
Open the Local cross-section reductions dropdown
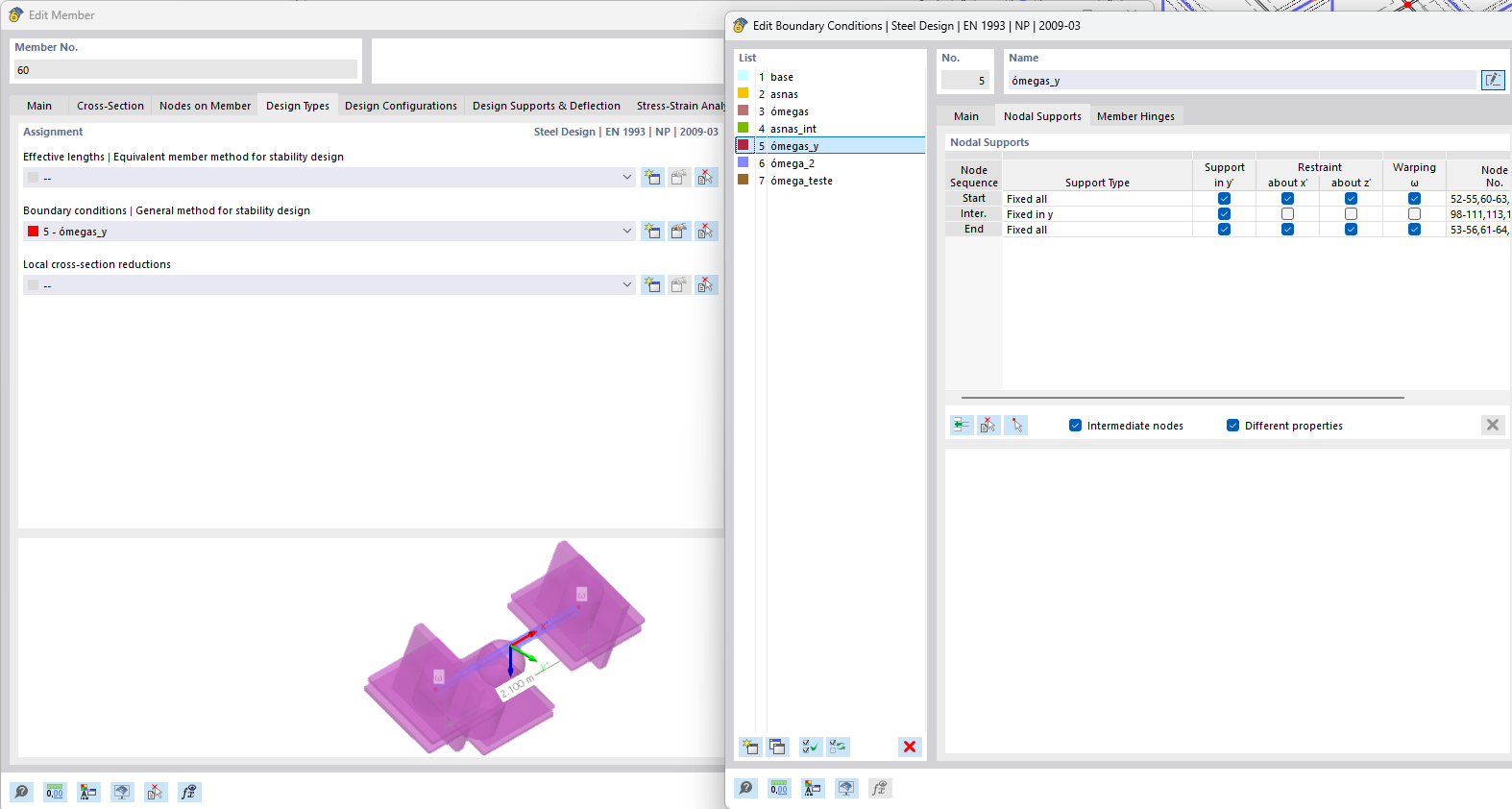point(626,285)
